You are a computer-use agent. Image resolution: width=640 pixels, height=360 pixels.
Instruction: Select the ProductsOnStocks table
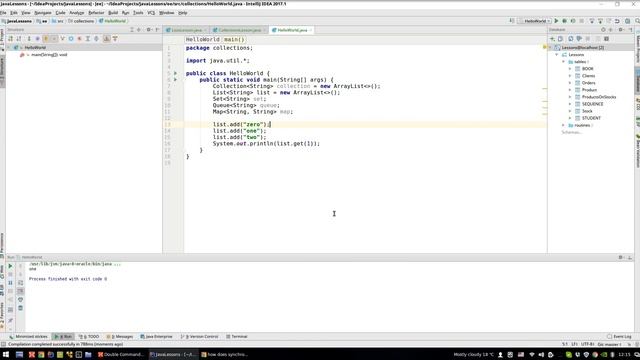pyautogui.click(x=598, y=97)
